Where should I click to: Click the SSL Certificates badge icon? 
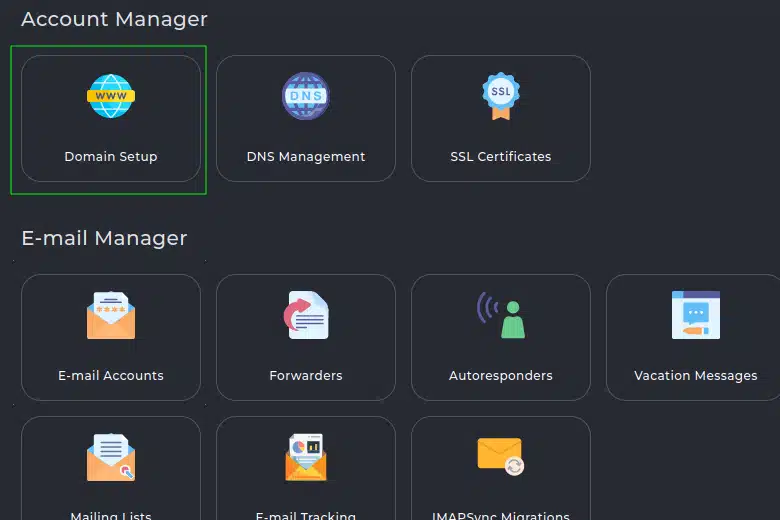coord(501,97)
